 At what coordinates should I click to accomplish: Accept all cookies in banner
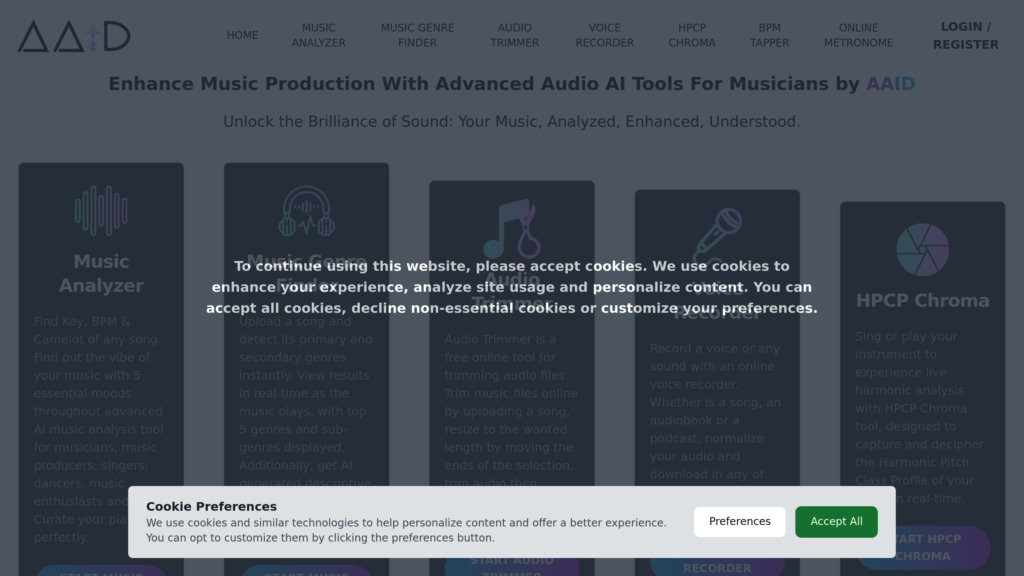[836, 521]
